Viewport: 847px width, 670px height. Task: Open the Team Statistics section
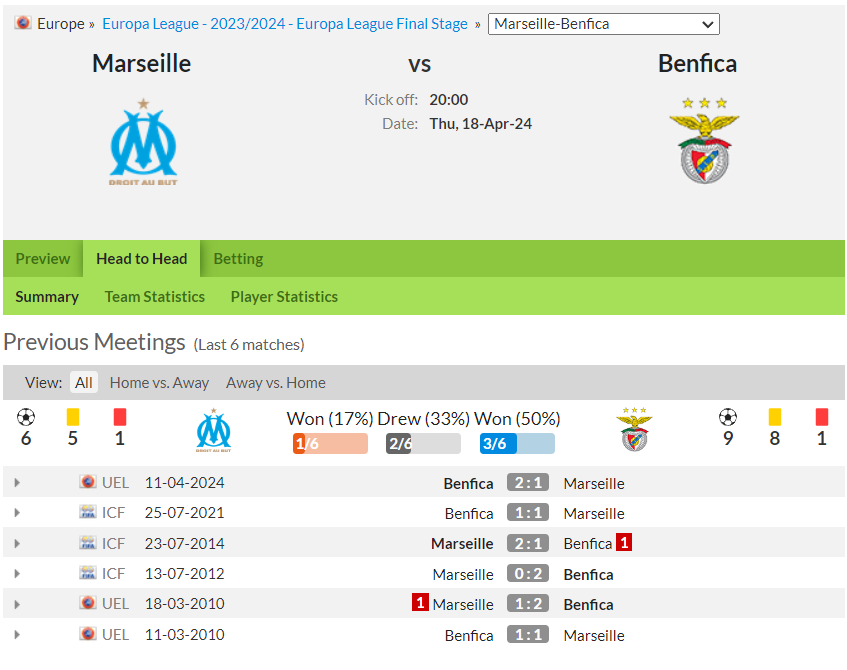pos(154,297)
